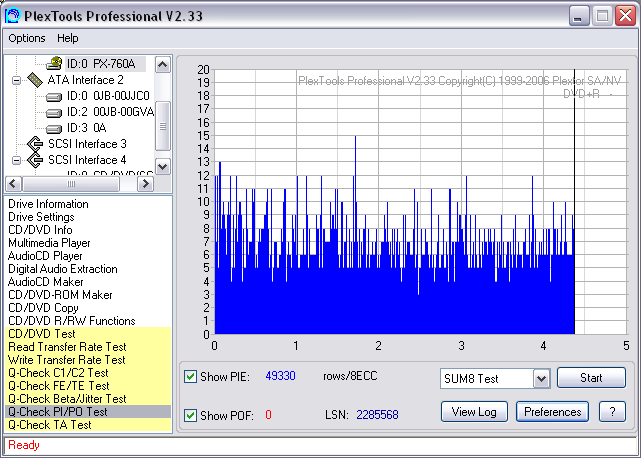This screenshot has height=458, width=641.
Task: Open AudioCD Player
Action: pos(45,256)
